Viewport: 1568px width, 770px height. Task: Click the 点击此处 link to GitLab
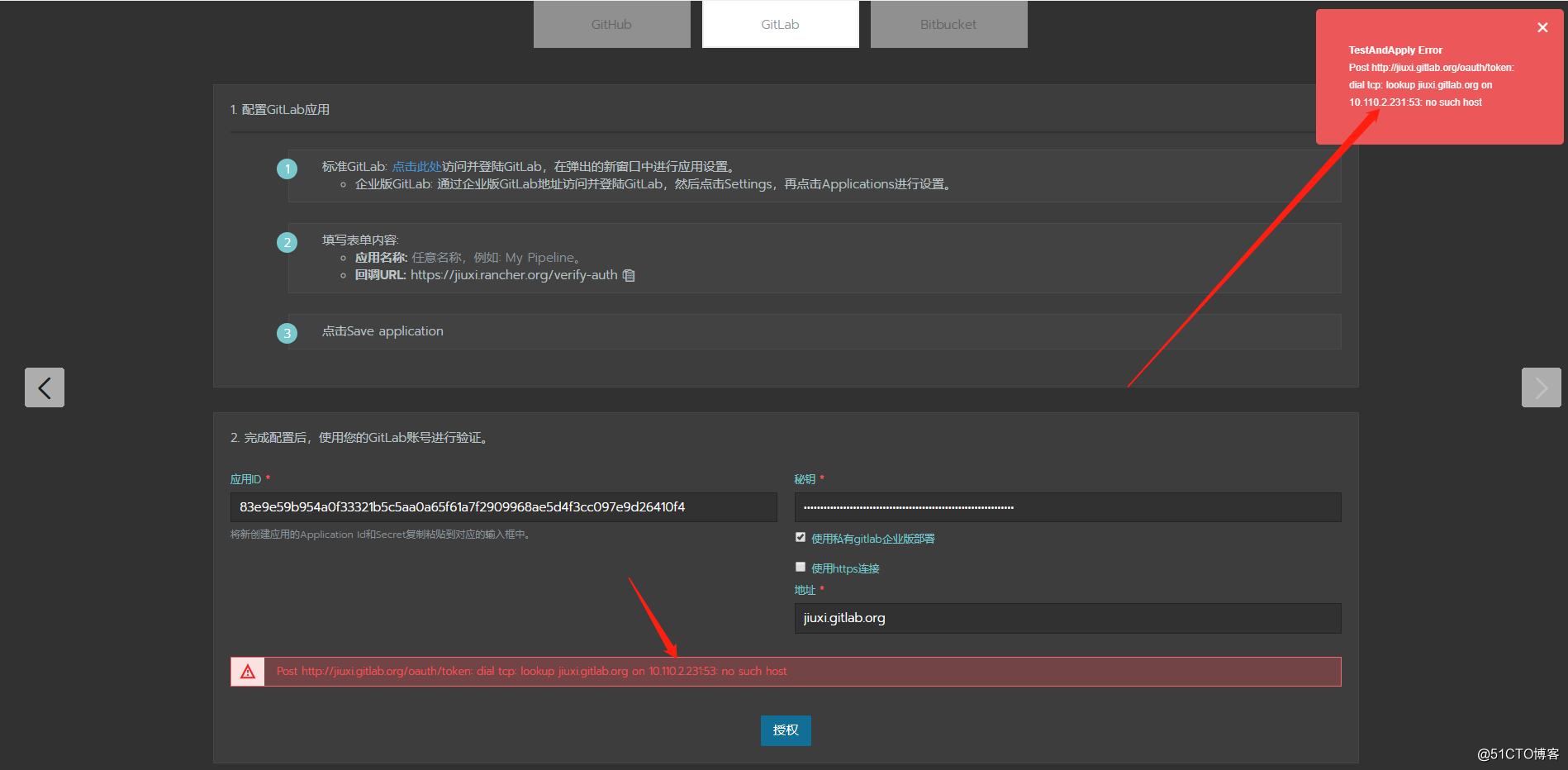click(x=416, y=167)
